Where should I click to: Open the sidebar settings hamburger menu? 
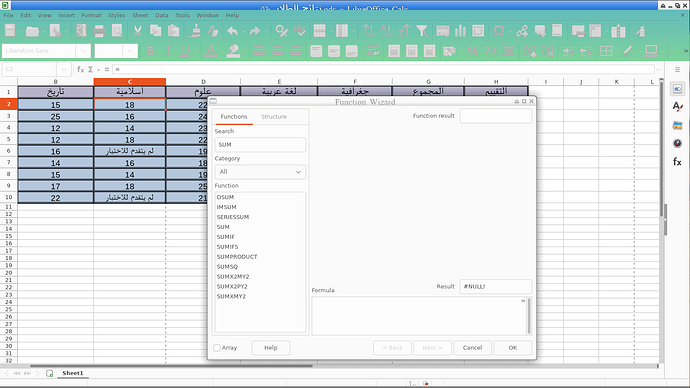pos(677,70)
